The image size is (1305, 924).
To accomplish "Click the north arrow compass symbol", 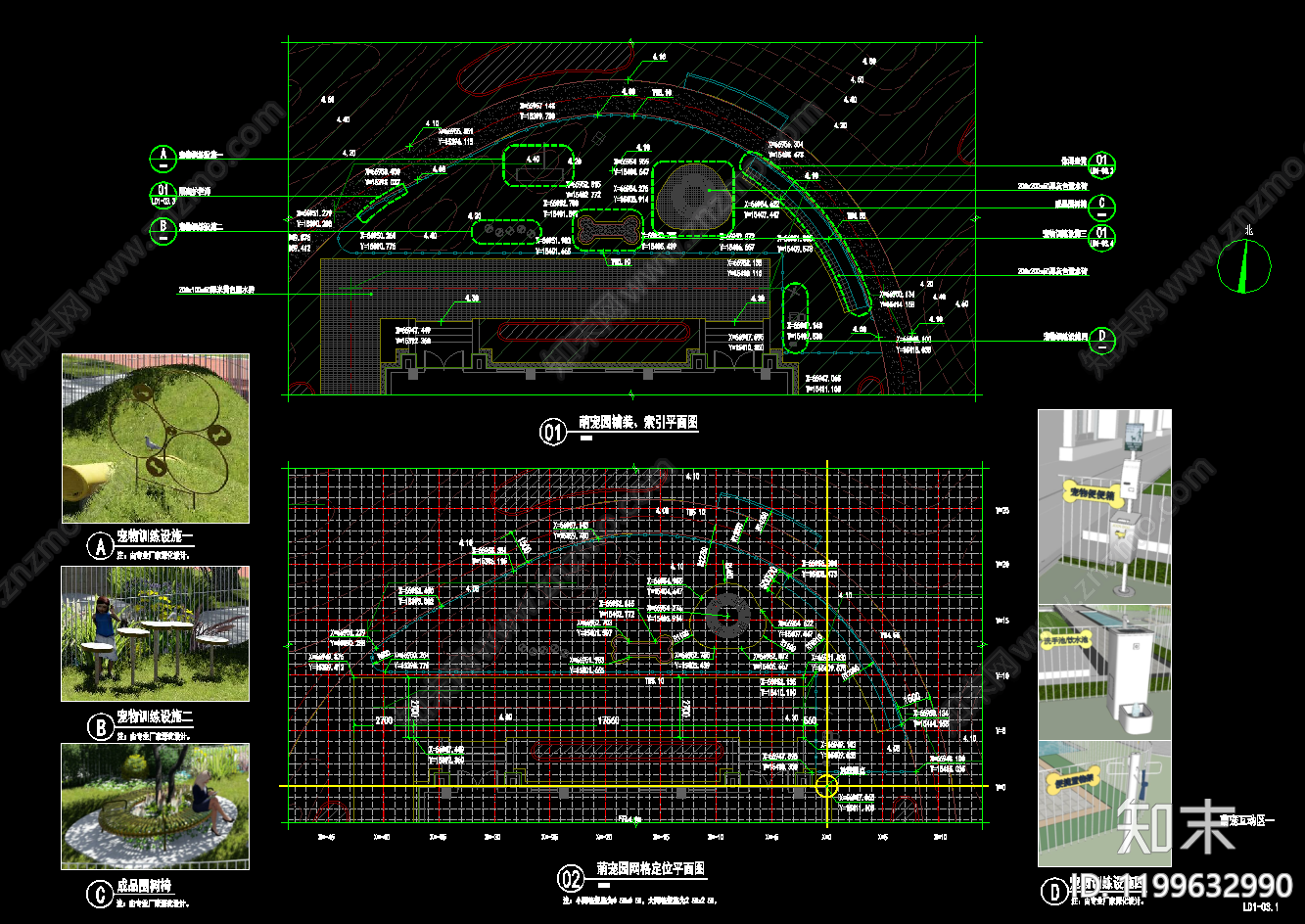I will tap(1244, 265).
